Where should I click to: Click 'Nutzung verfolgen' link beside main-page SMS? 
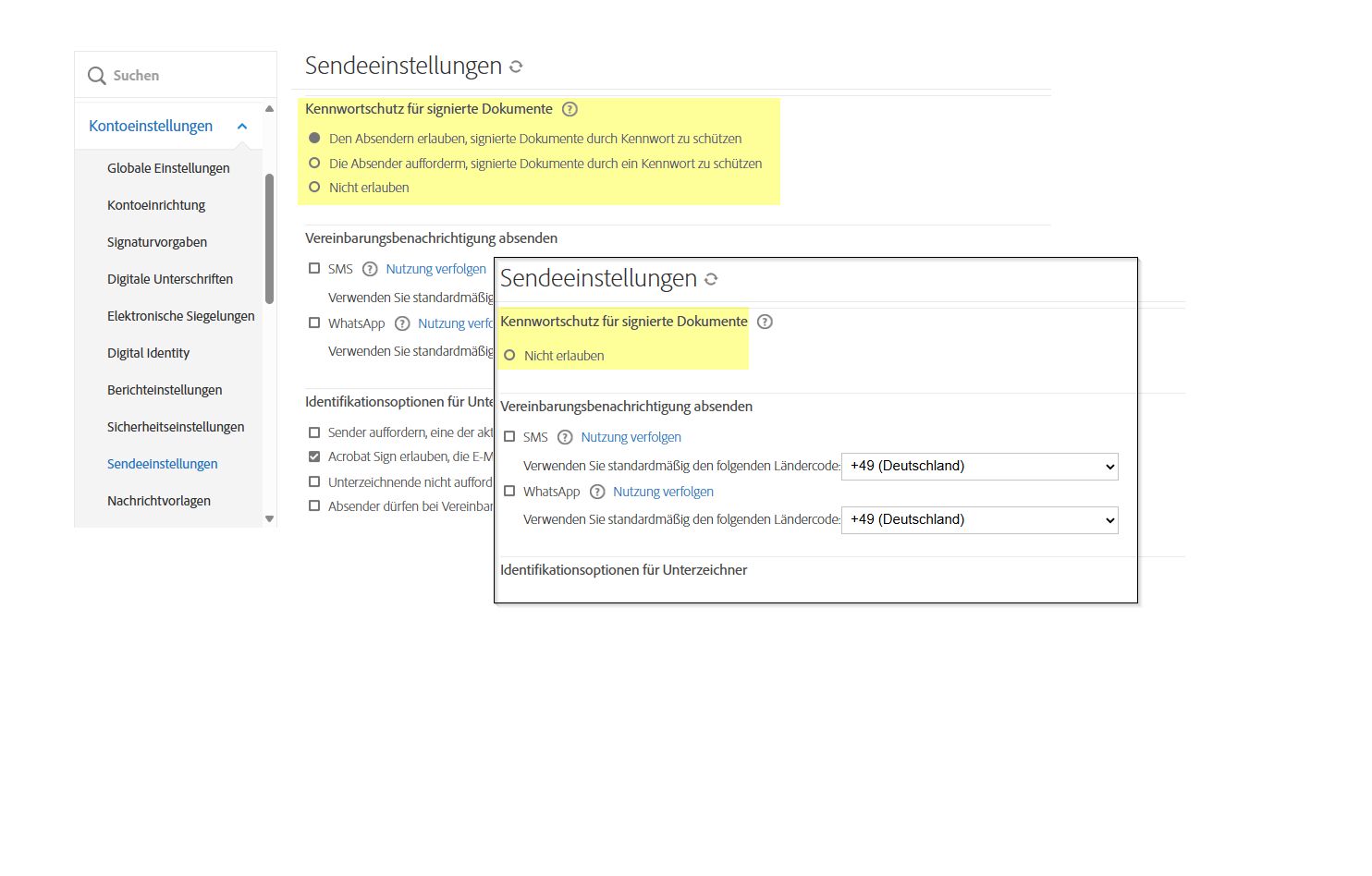(435, 269)
